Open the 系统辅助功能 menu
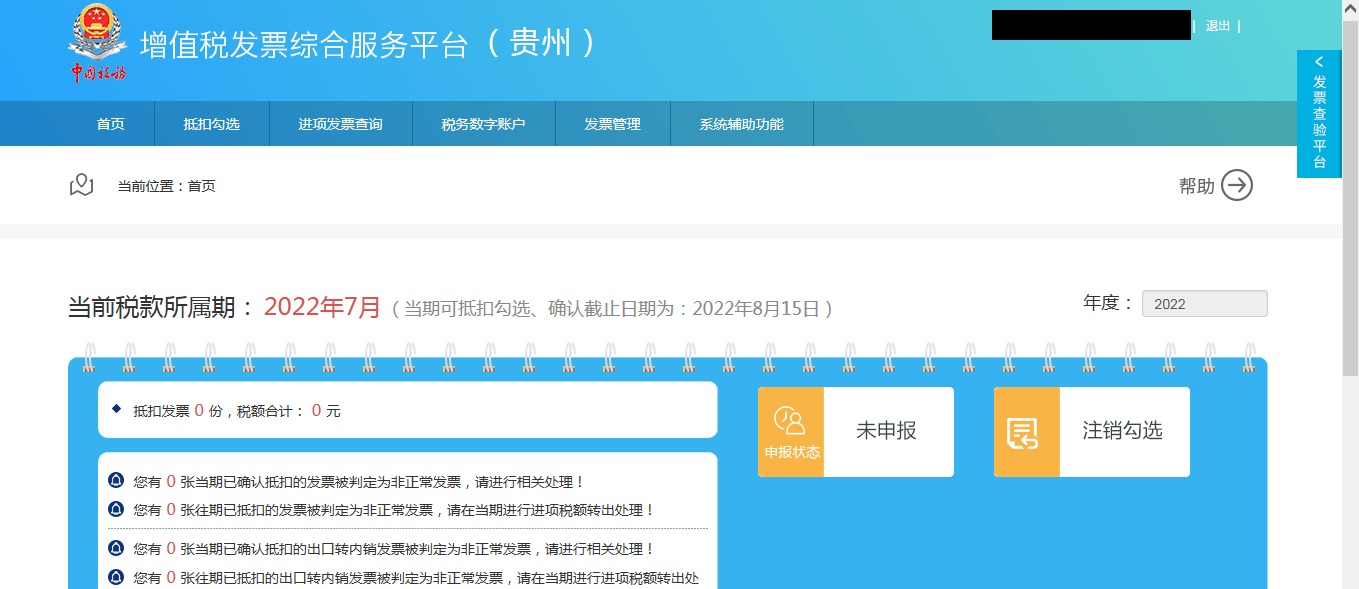The height and width of the screenshot is (589, 1359). 742,124
